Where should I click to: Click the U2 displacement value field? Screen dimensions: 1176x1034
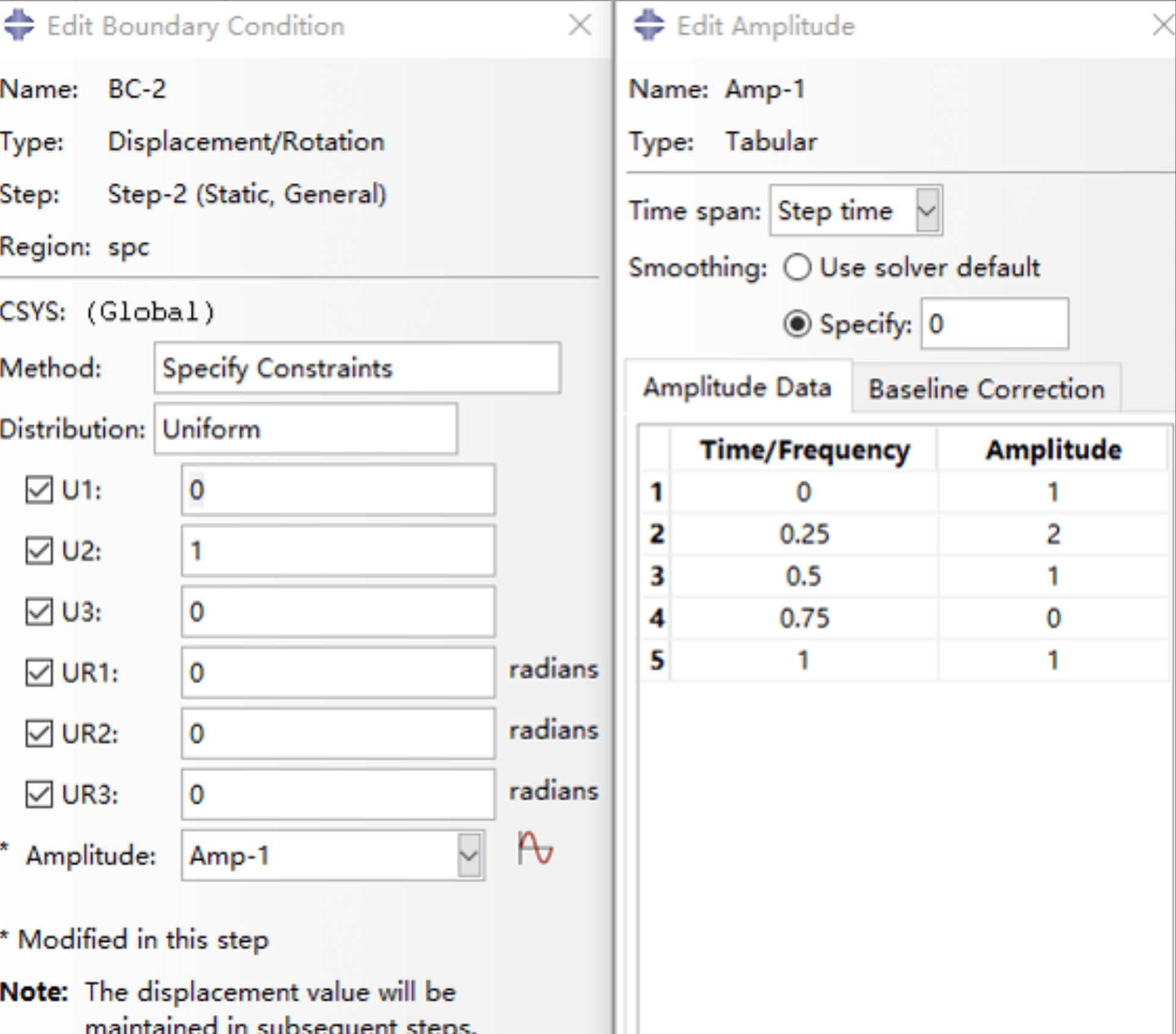click(337, 551)
